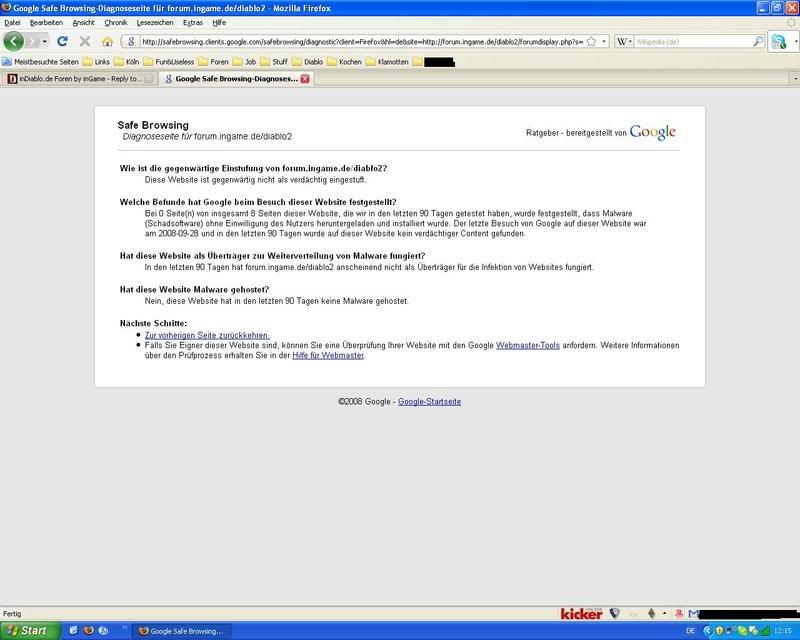800x640 pixels.
Task: Open the back/forward history dropdown arrow
Action: pyautogui.click(x=45, y=41)
